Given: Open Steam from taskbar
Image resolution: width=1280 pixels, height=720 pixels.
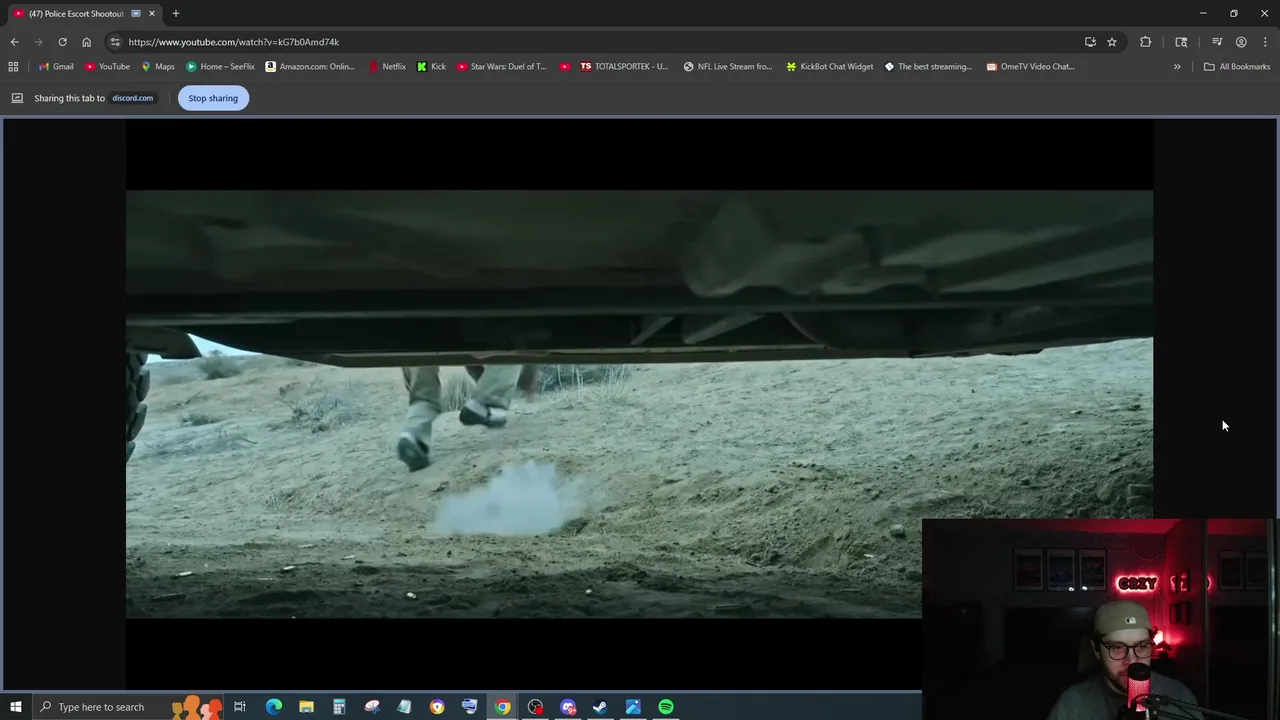Looking at the screenshot, I should click(x=600, y=707).
